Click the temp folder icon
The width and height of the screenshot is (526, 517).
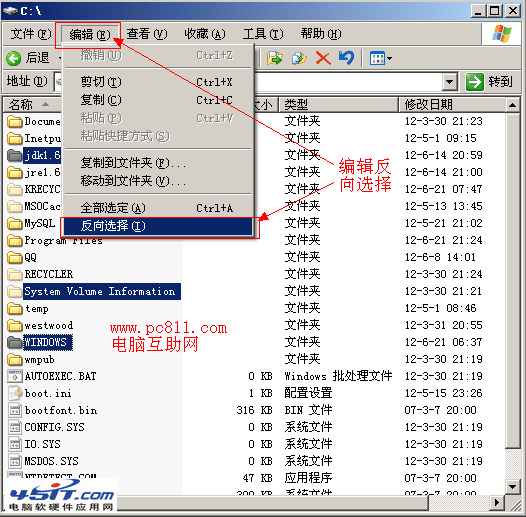click(x=14, y=308)
